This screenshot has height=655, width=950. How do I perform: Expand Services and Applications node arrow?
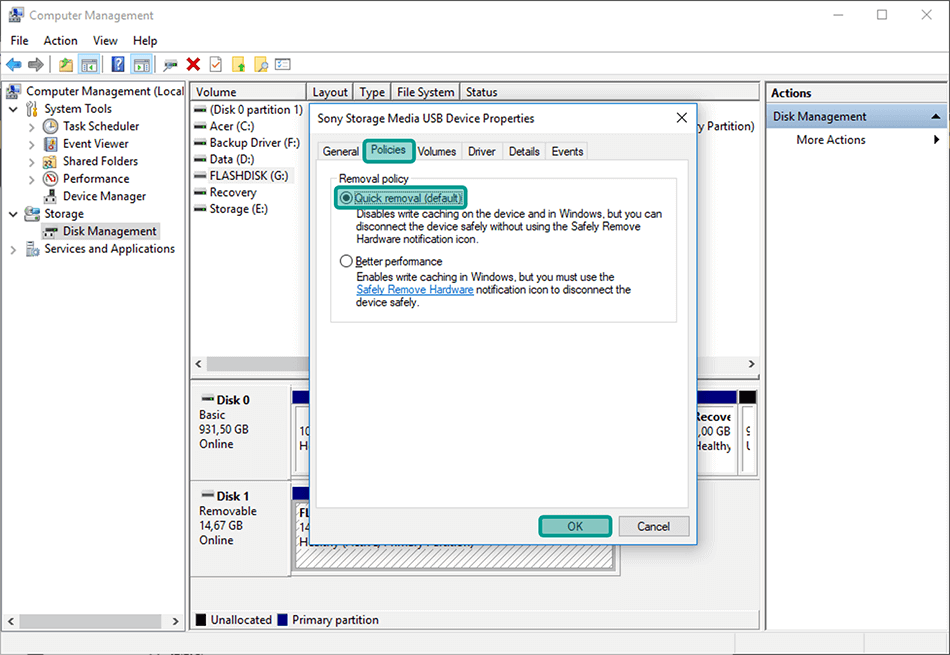tap(13, 249)
